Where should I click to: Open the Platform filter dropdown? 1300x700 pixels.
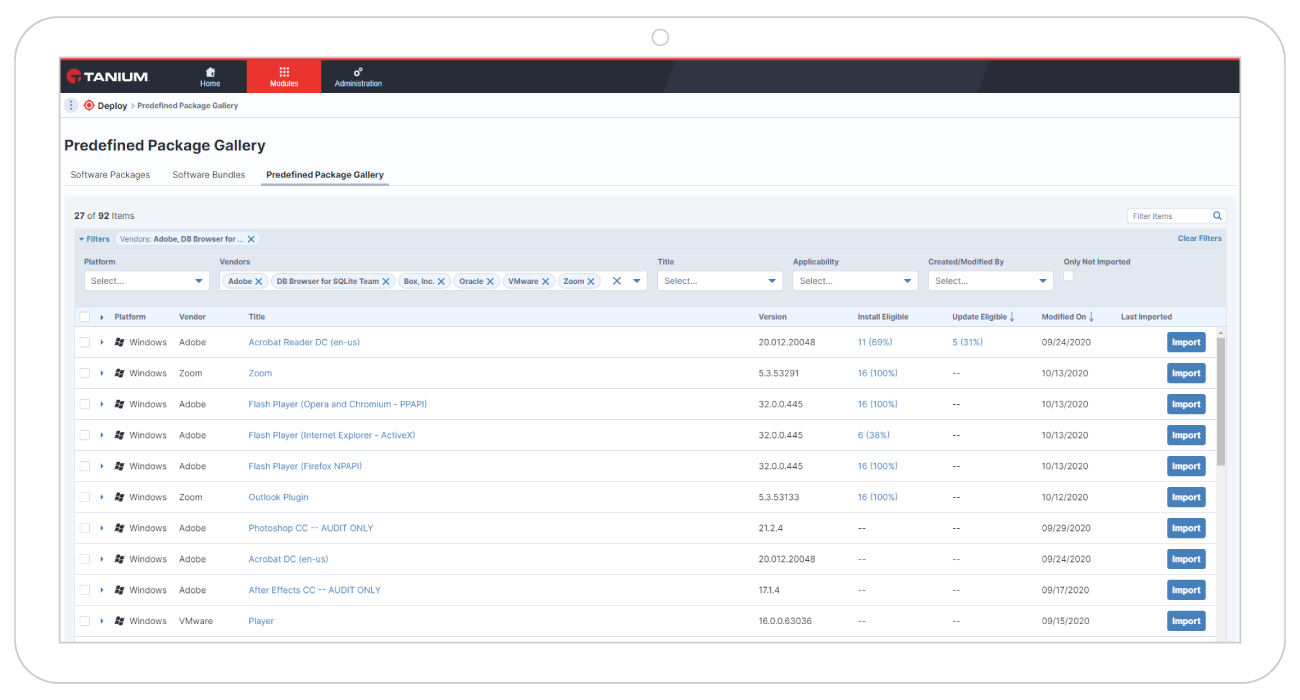[146, 281]
